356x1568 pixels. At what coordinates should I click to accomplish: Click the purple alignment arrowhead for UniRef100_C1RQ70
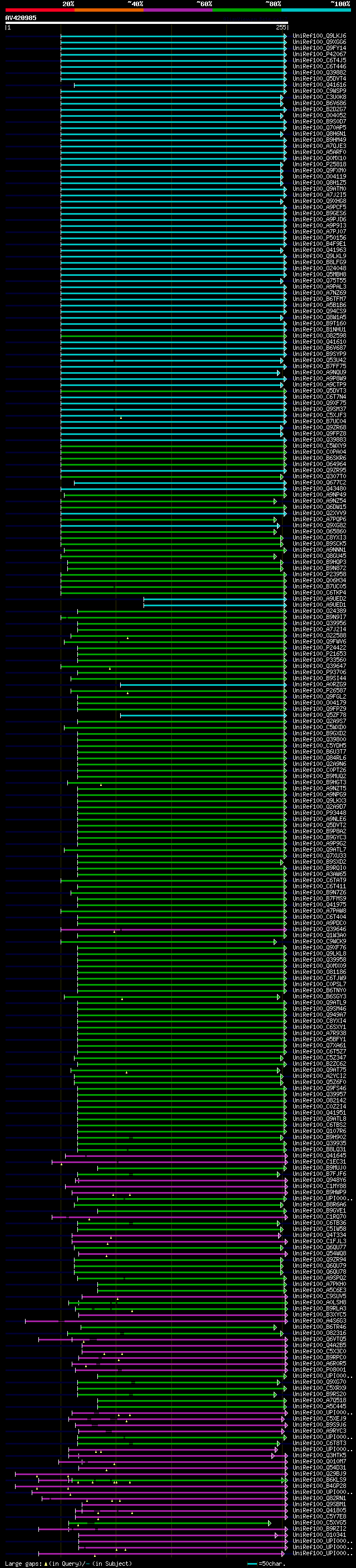(285, 1217)
